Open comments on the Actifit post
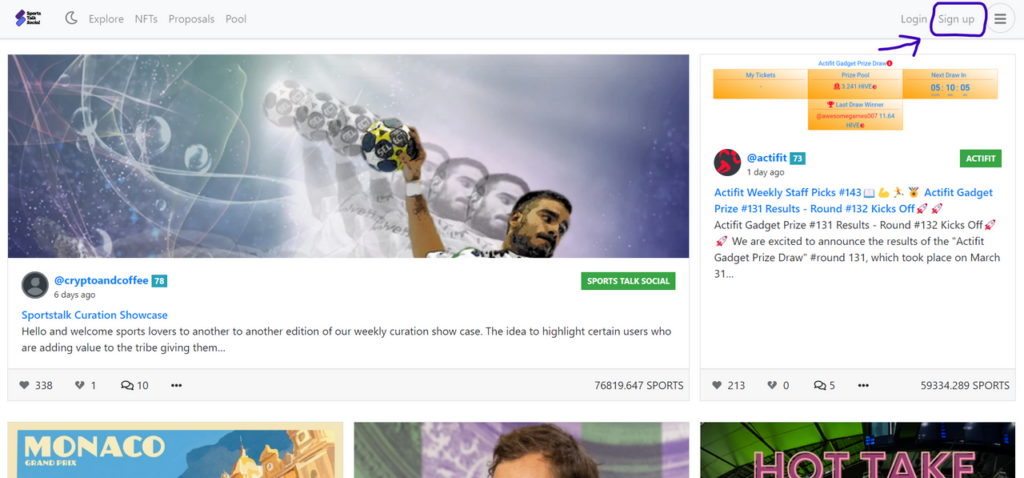 pos(820,385)
